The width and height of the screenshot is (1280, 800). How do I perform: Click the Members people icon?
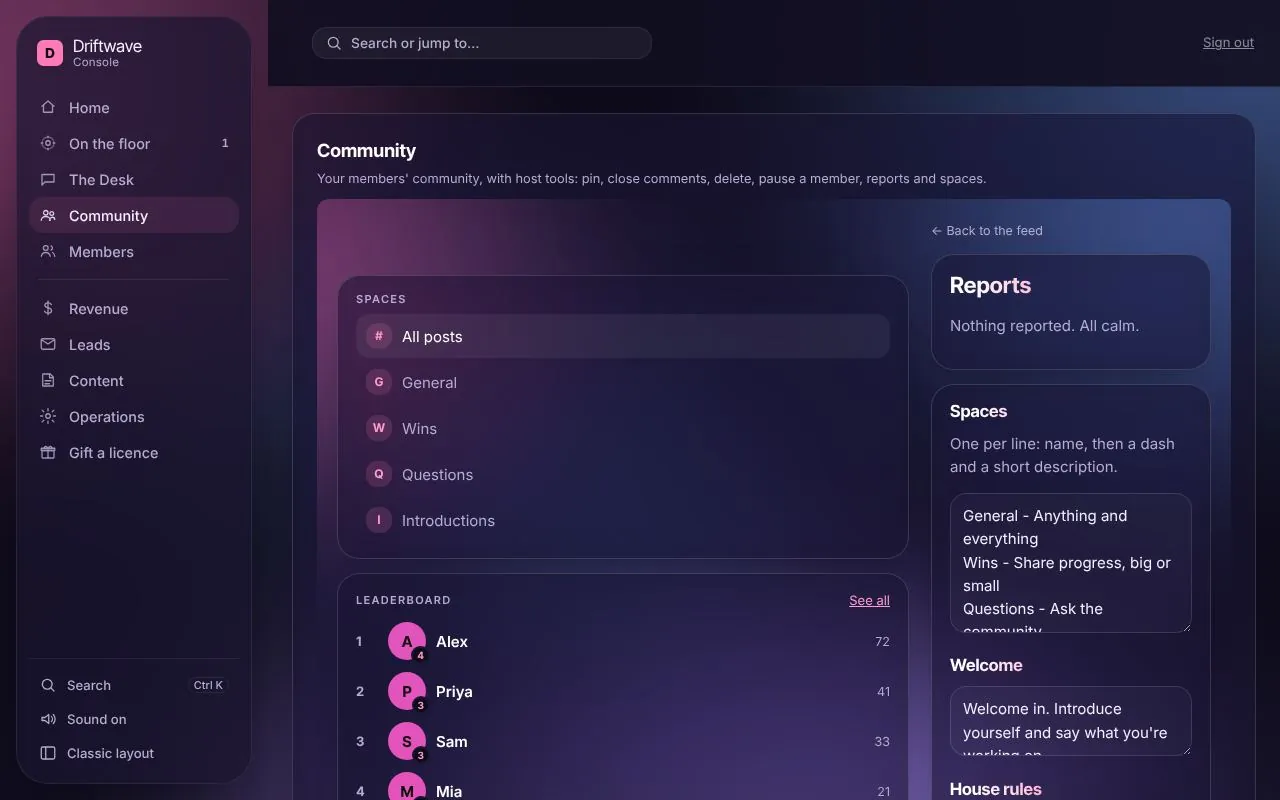(48, 251)
